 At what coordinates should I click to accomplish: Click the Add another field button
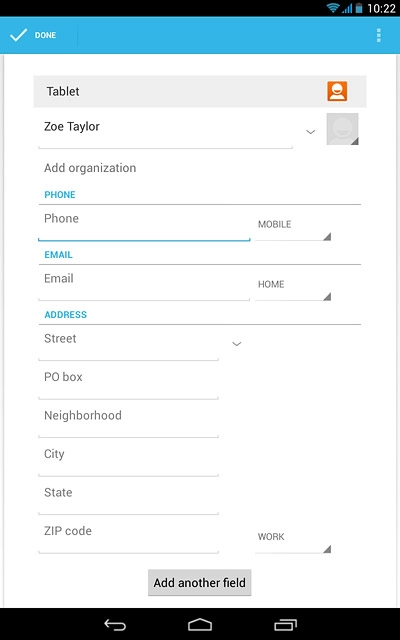200,582
